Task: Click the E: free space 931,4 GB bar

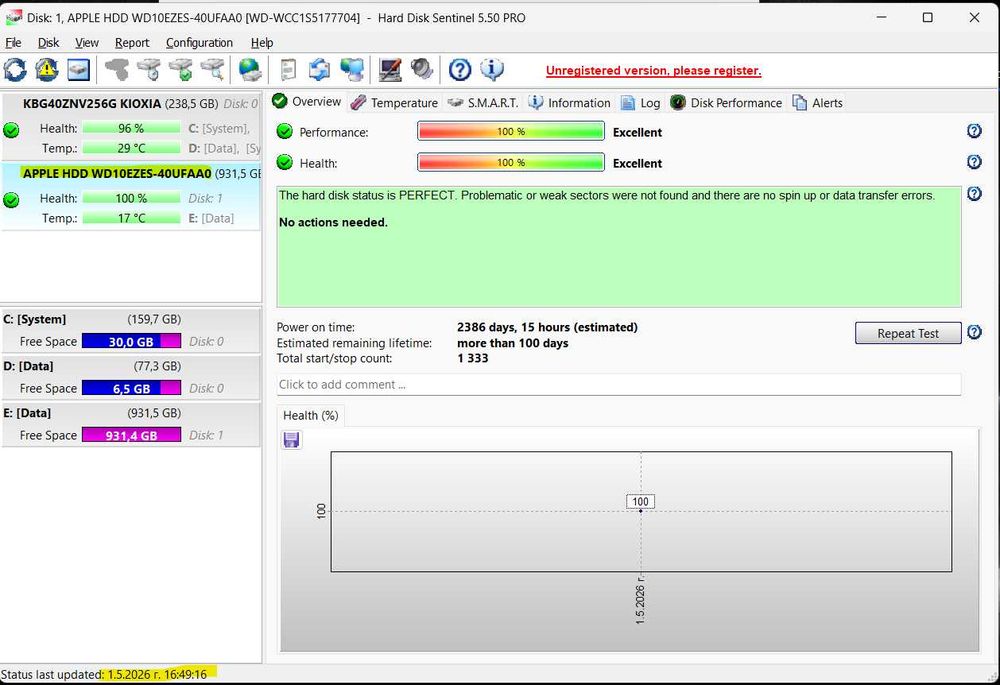Action: click(131, 435)
